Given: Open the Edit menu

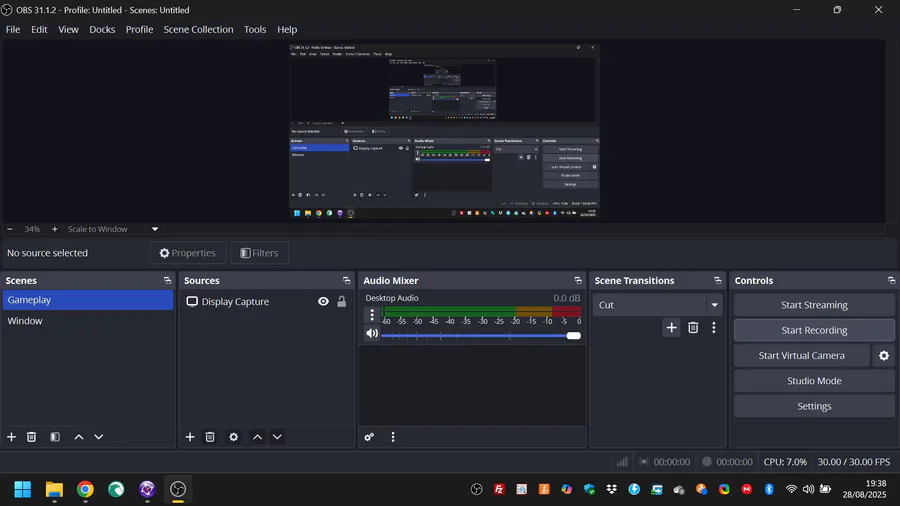Looking at the screenshot, I should coord(39,29).
